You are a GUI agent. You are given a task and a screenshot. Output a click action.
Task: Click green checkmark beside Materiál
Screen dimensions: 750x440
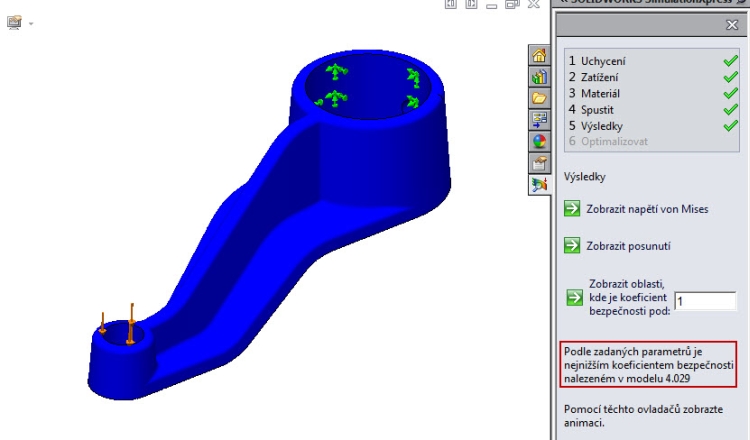coord(730,93)
